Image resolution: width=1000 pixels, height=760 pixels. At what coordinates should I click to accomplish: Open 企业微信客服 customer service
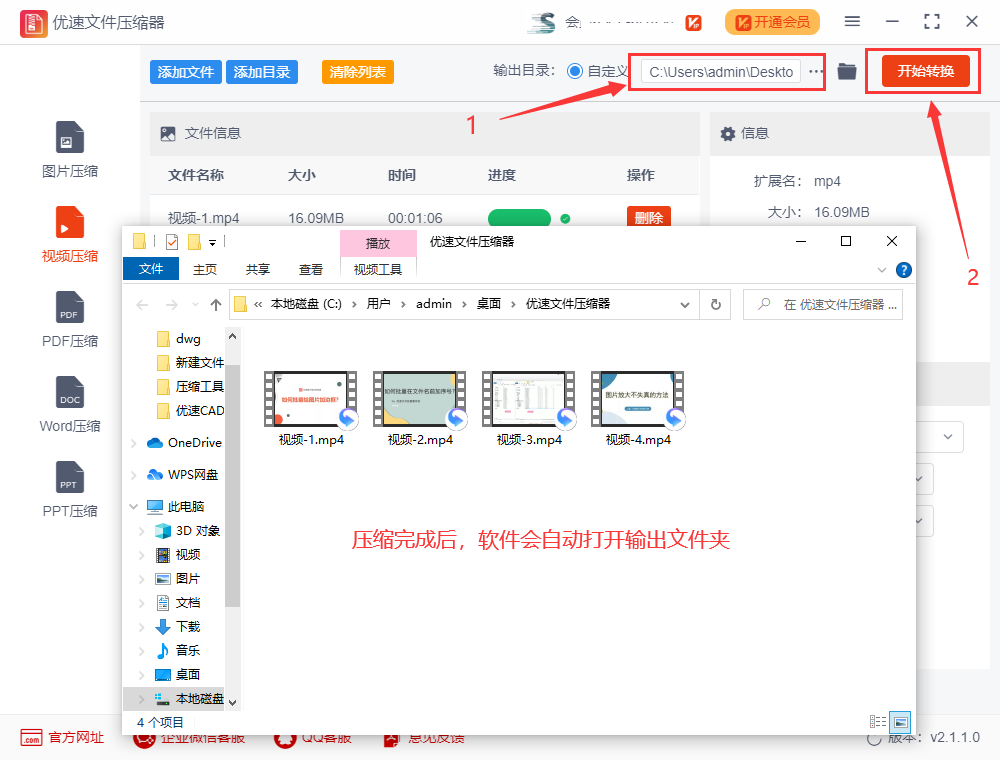tap(188, 738)
